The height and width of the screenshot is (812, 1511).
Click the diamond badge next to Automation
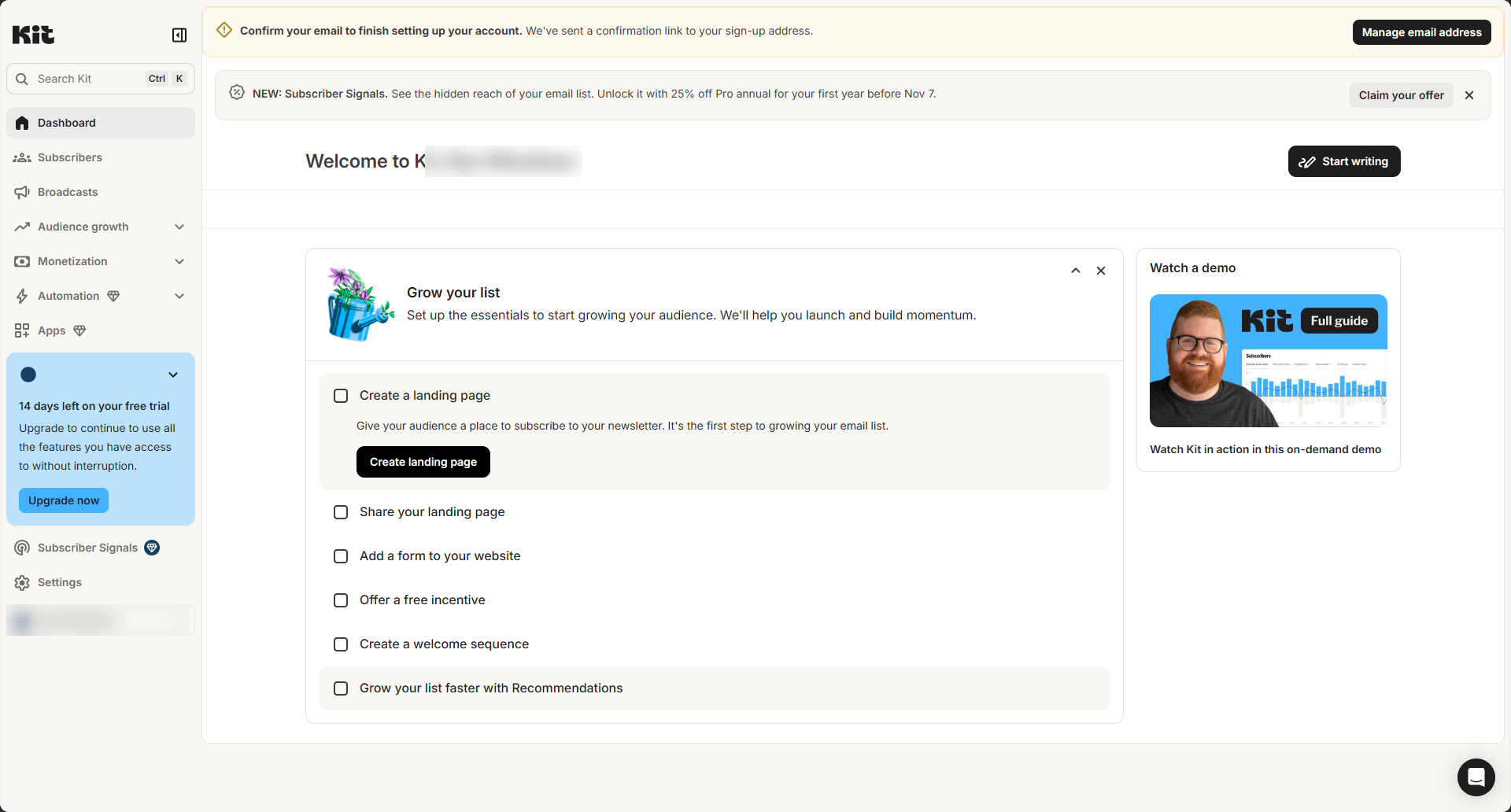pyautogui.click(x=113, y=296)
